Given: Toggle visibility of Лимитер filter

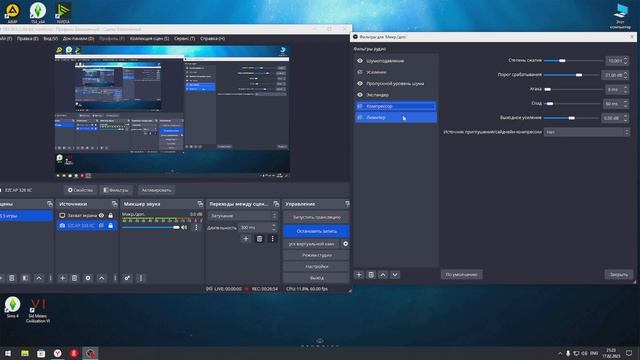Looking at the screenshot, I should coord(360,118).
